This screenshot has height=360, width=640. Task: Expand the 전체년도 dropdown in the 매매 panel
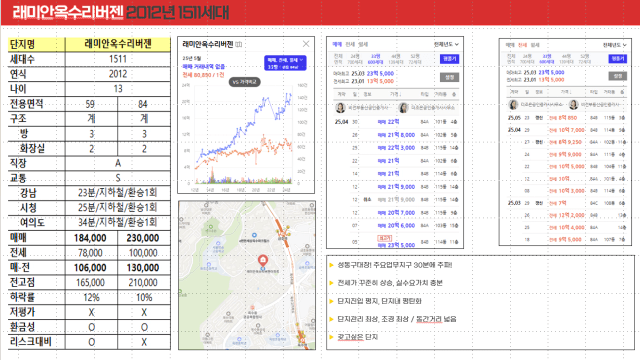[446, 44]
